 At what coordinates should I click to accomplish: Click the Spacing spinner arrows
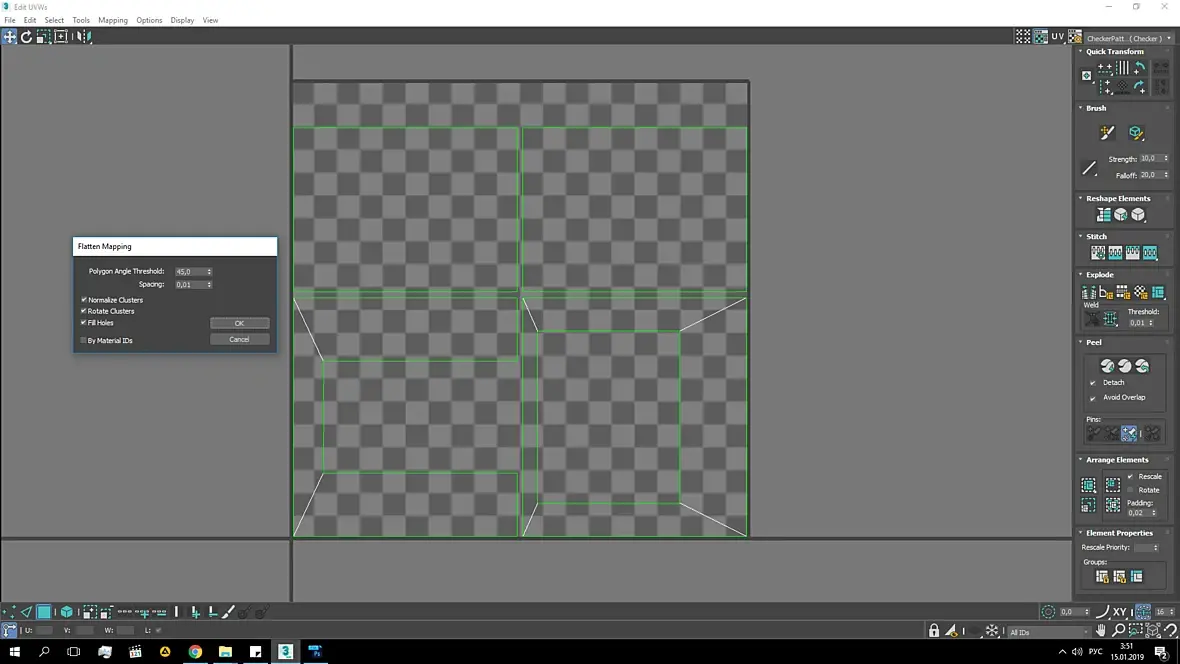click(209, 285)
